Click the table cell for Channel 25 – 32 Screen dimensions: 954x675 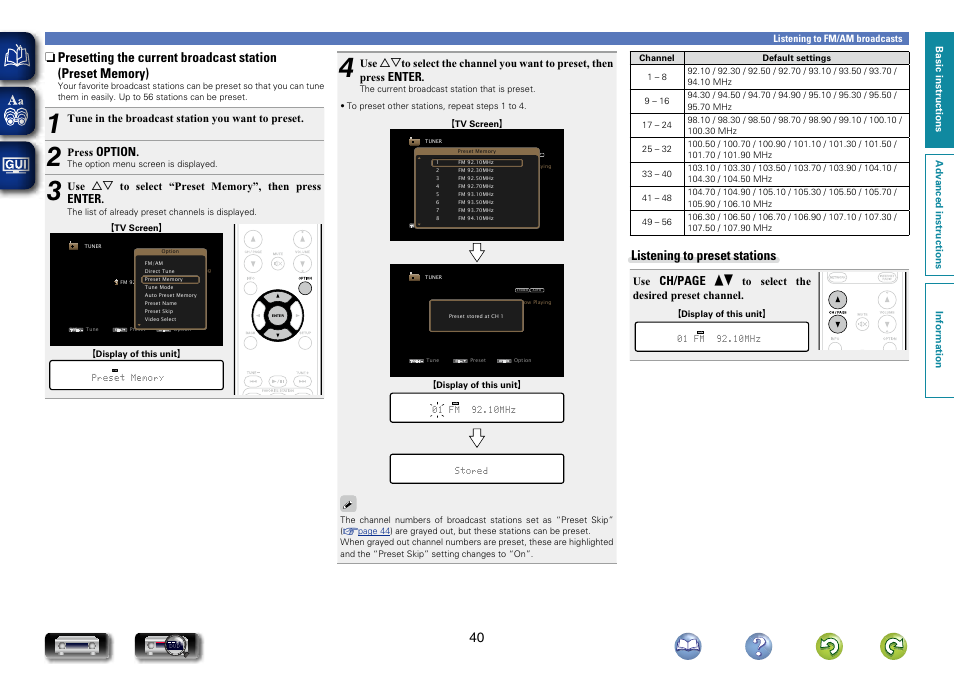click(657, 149)
